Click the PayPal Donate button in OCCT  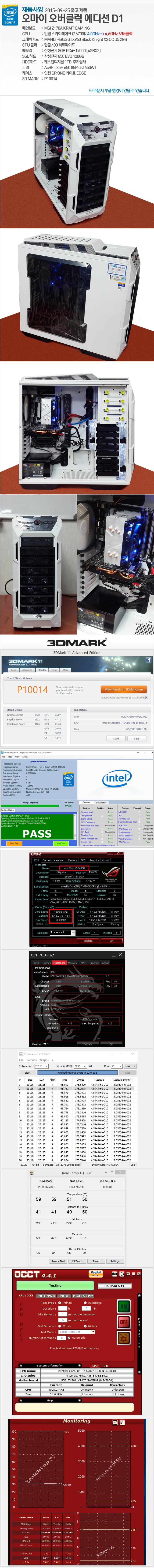pyautogui.click(x=96, y=1273)
